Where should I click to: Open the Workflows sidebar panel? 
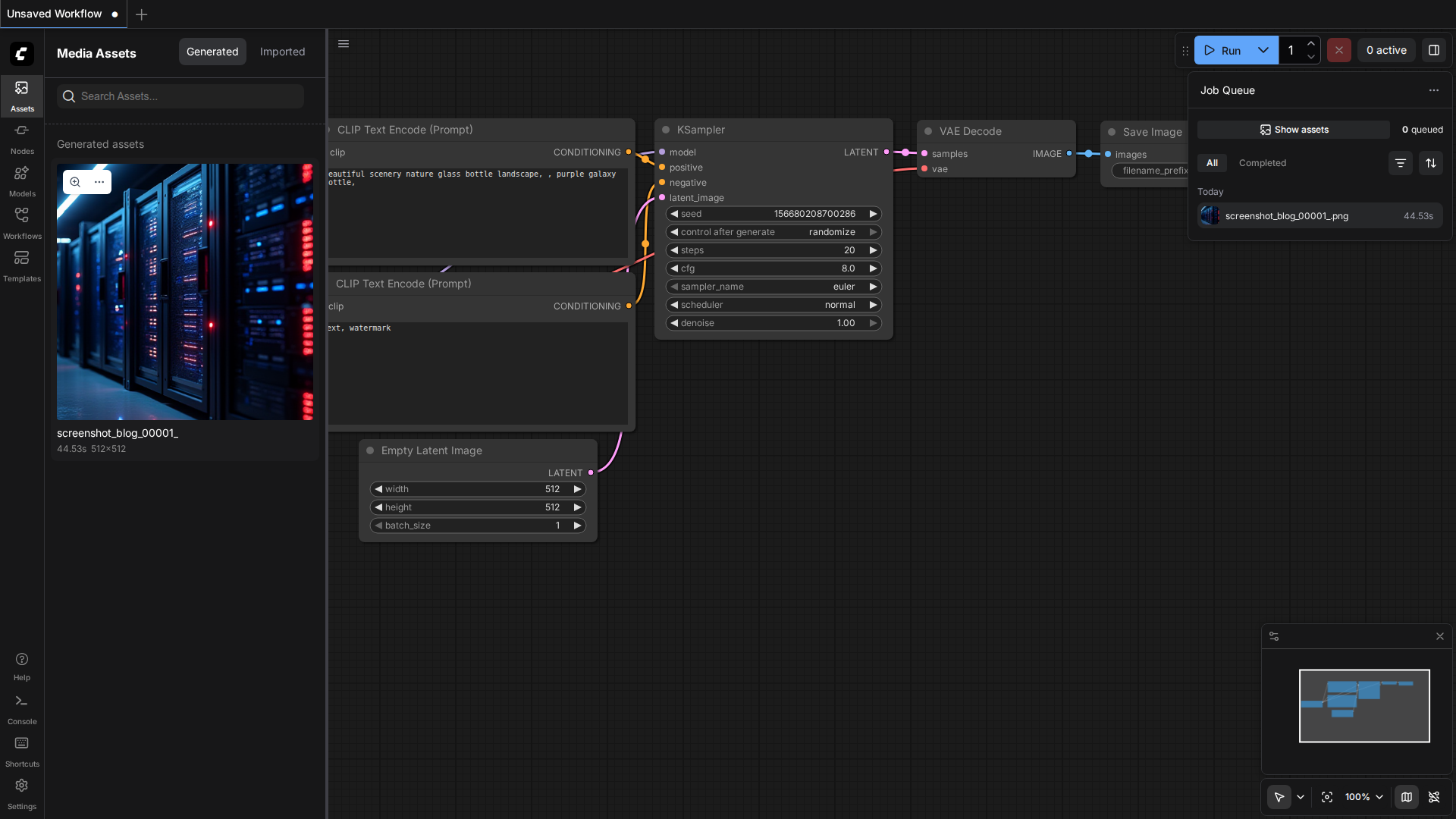[22, 223]
